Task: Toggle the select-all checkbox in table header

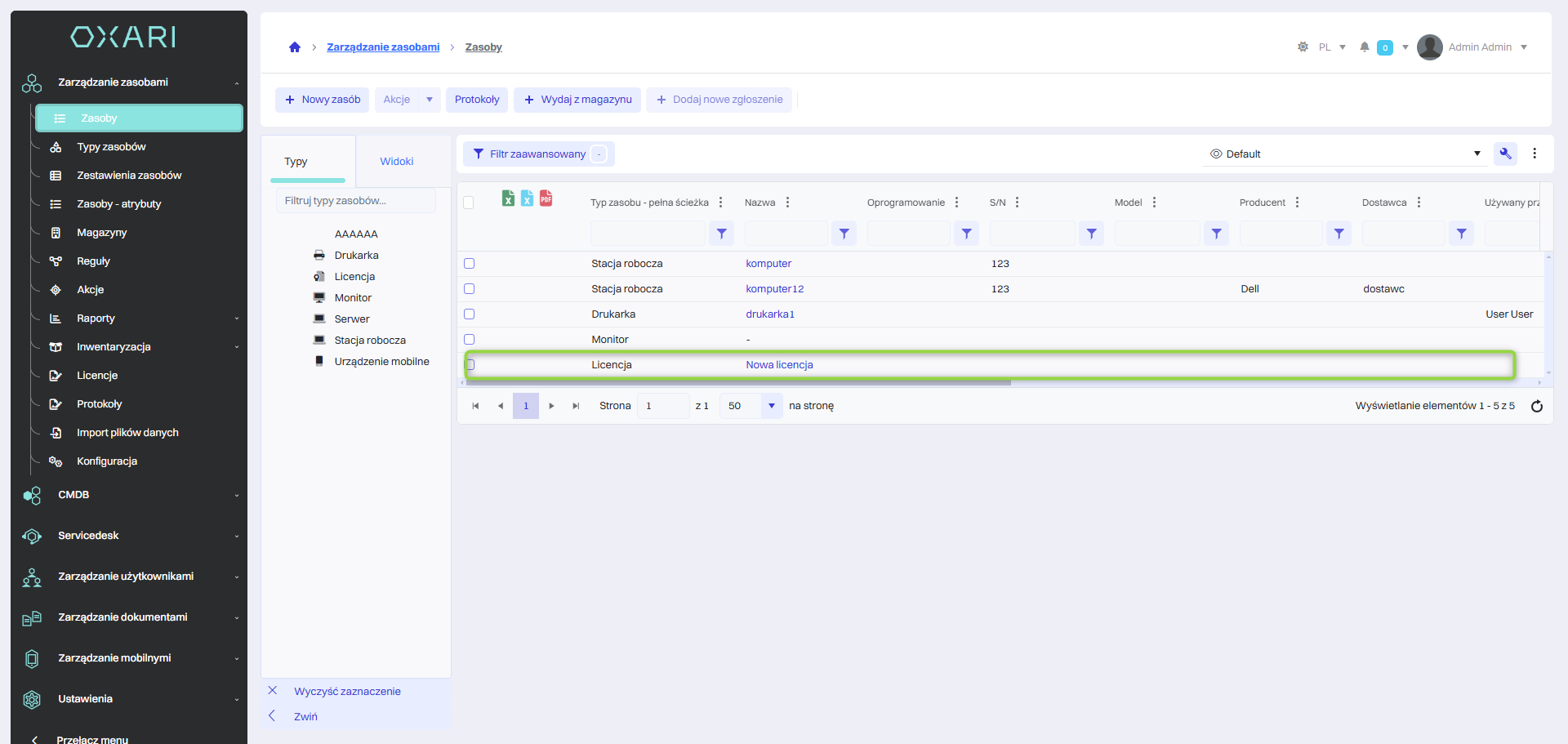Action: (x=469, y=203)
